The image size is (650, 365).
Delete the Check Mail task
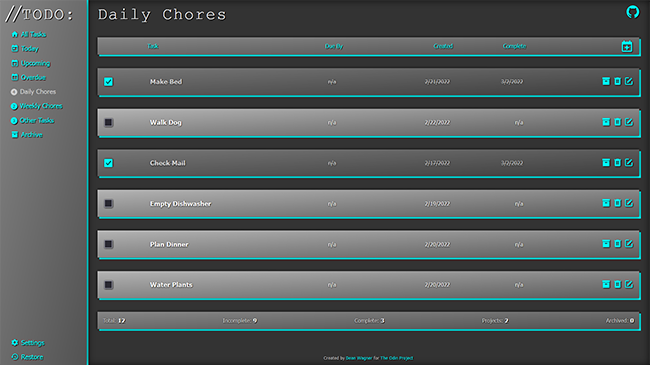pyautogui.click(x=618, y=163)
